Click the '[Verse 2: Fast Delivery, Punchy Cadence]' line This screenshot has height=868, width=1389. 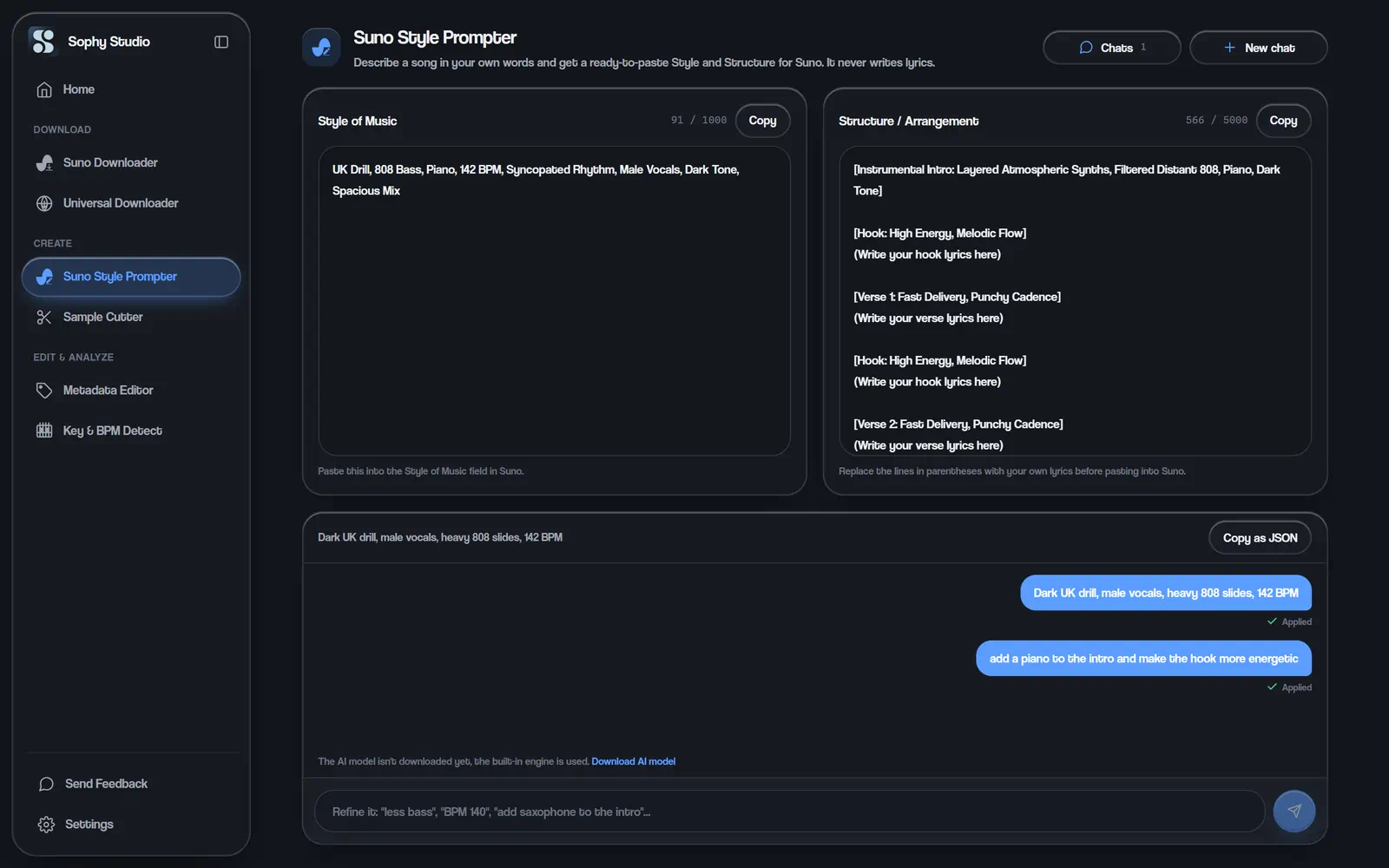[958, 424]
